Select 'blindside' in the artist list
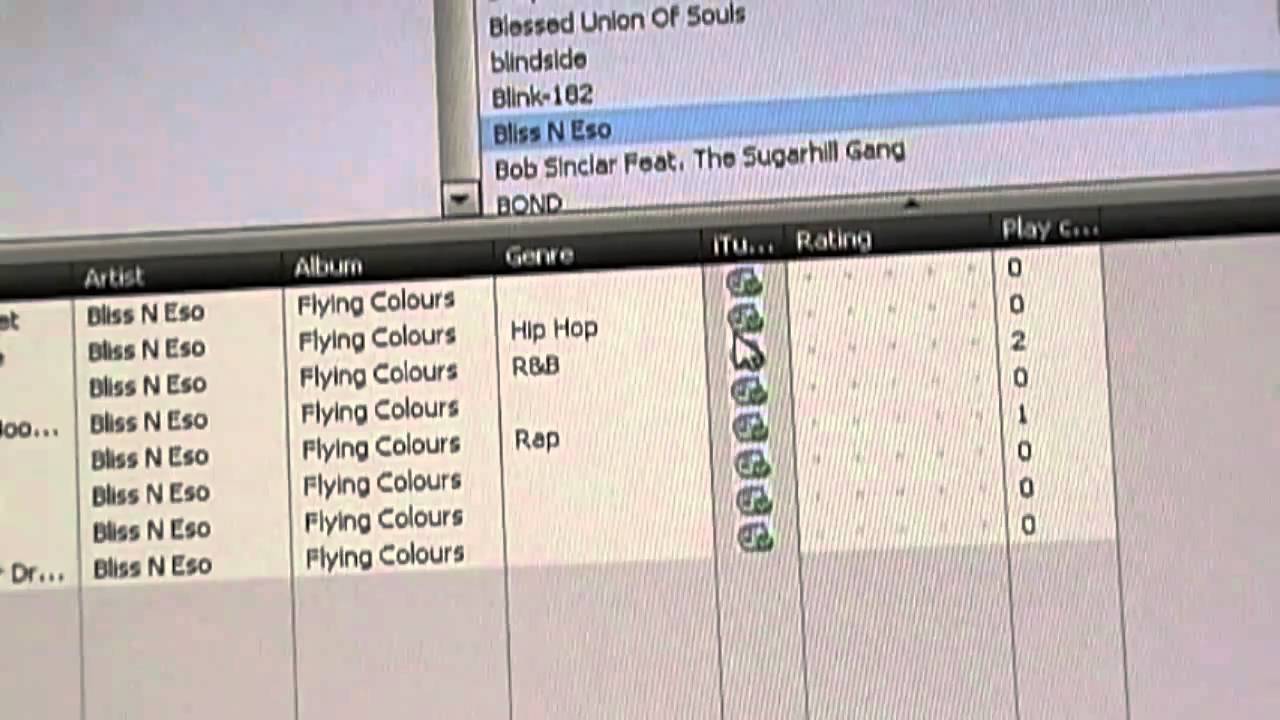The width and height of the screenshot is (1280, 720). [538, 60]
